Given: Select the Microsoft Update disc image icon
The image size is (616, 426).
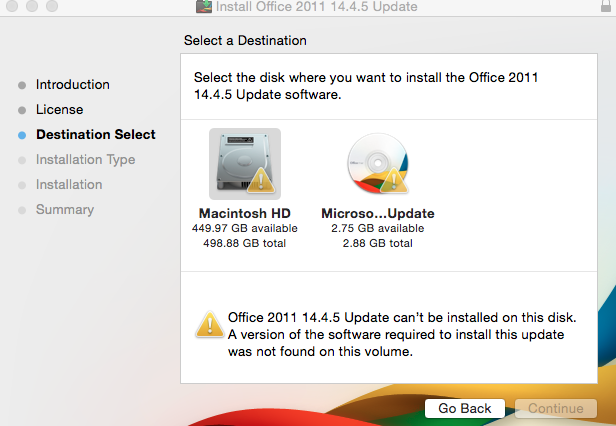Looking at the screenshot, I should [377, 163].
